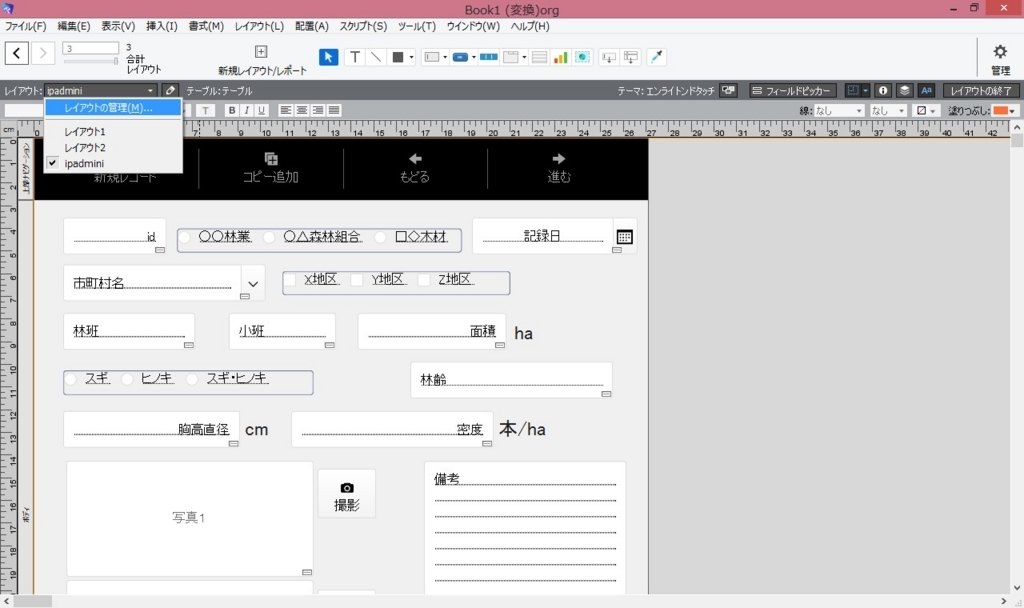The height and width of the screenshot is (608, 1024).
Task: Select the Format Painter tool
Action: pos(656,57)
